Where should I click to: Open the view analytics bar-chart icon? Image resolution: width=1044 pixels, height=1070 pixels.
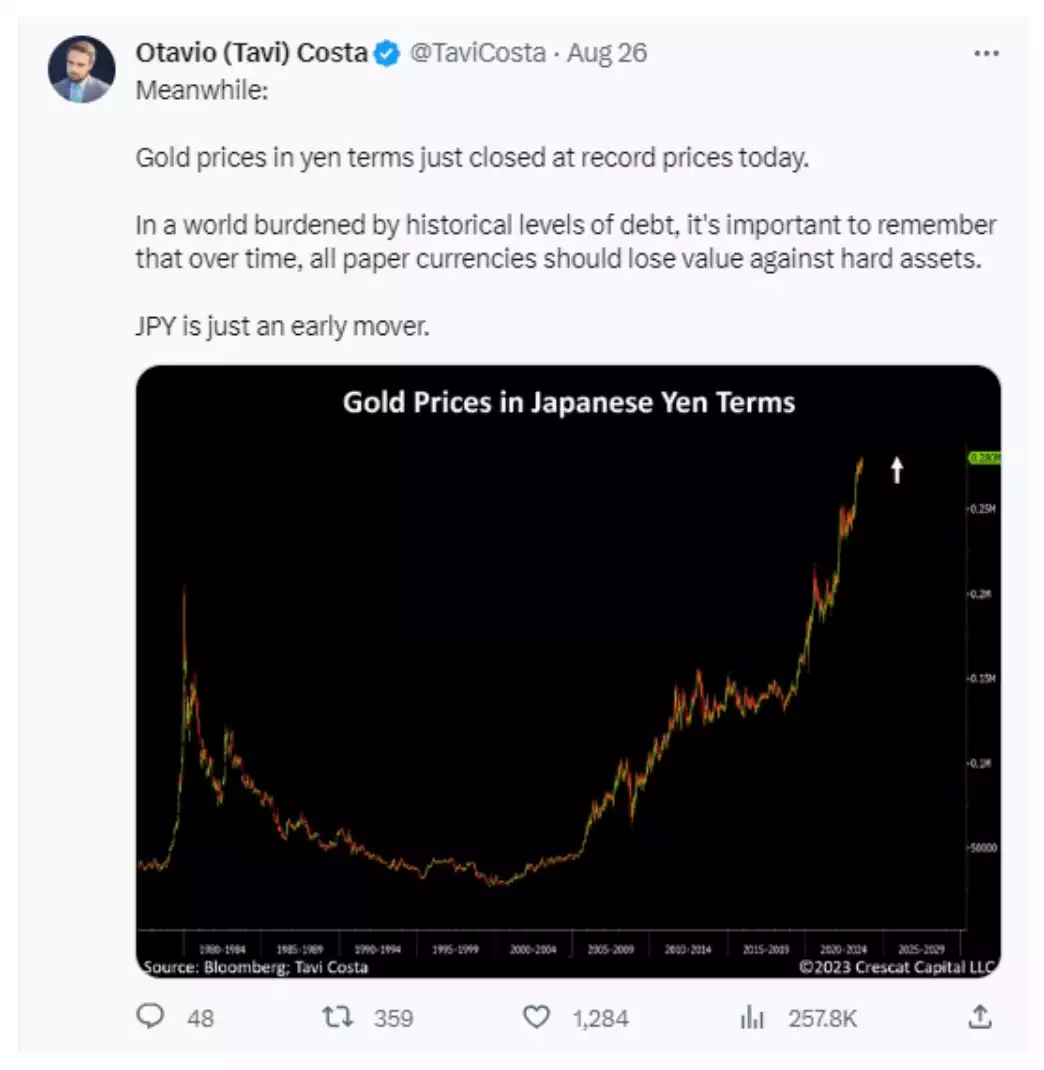tap(751, 1017)
